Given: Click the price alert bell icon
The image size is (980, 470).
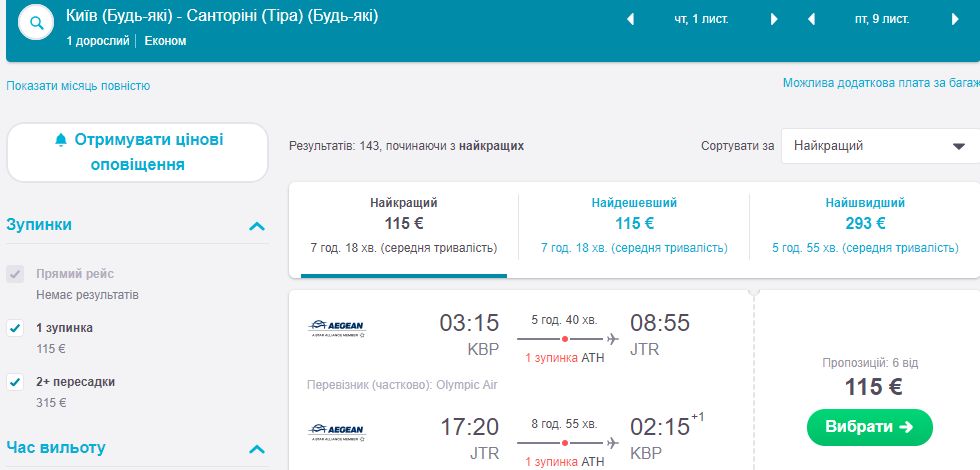Looking at the screenshot, I should coord(62,140).
